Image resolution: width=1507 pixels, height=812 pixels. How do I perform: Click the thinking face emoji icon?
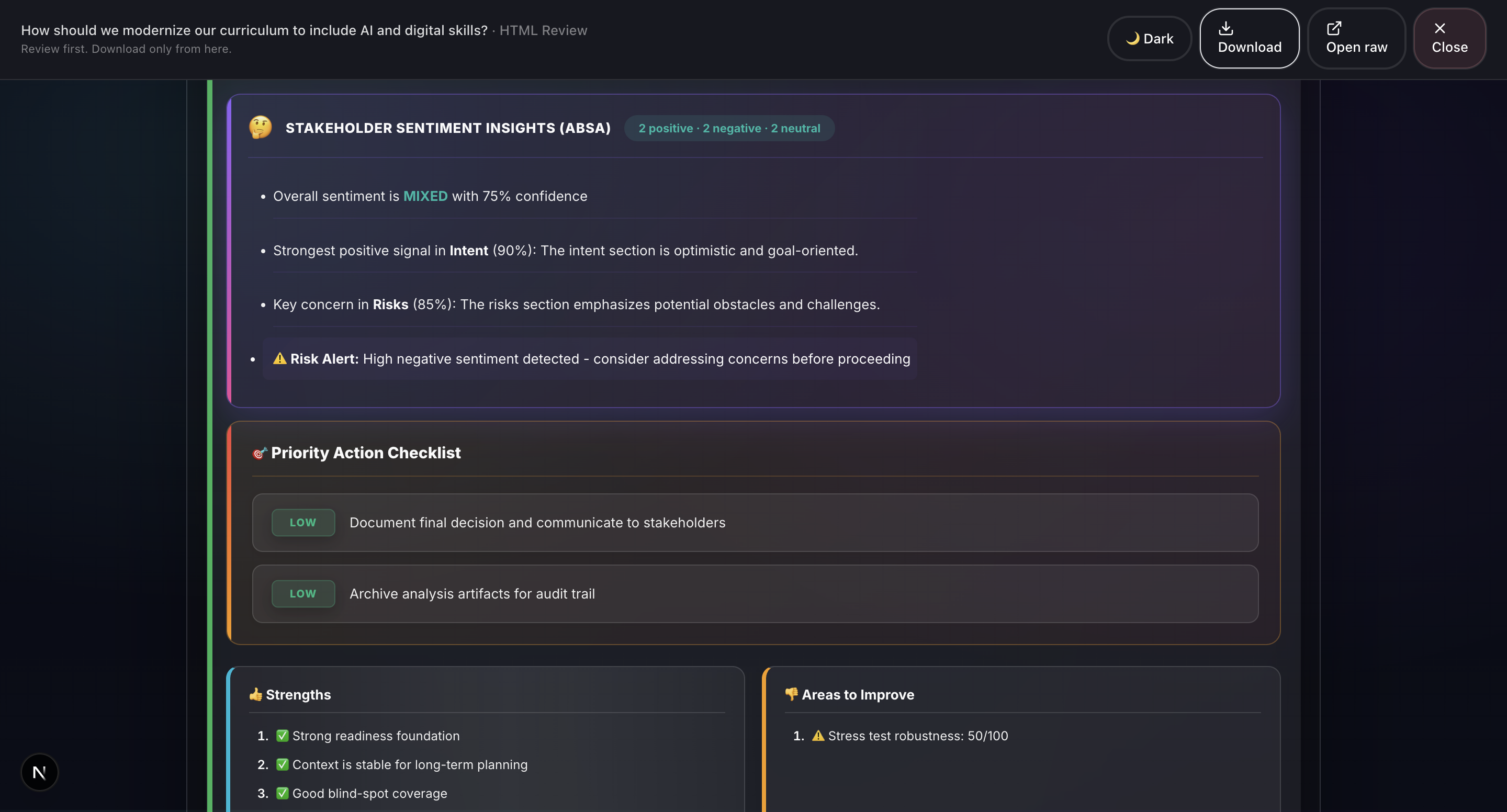[x=261, y=128]
